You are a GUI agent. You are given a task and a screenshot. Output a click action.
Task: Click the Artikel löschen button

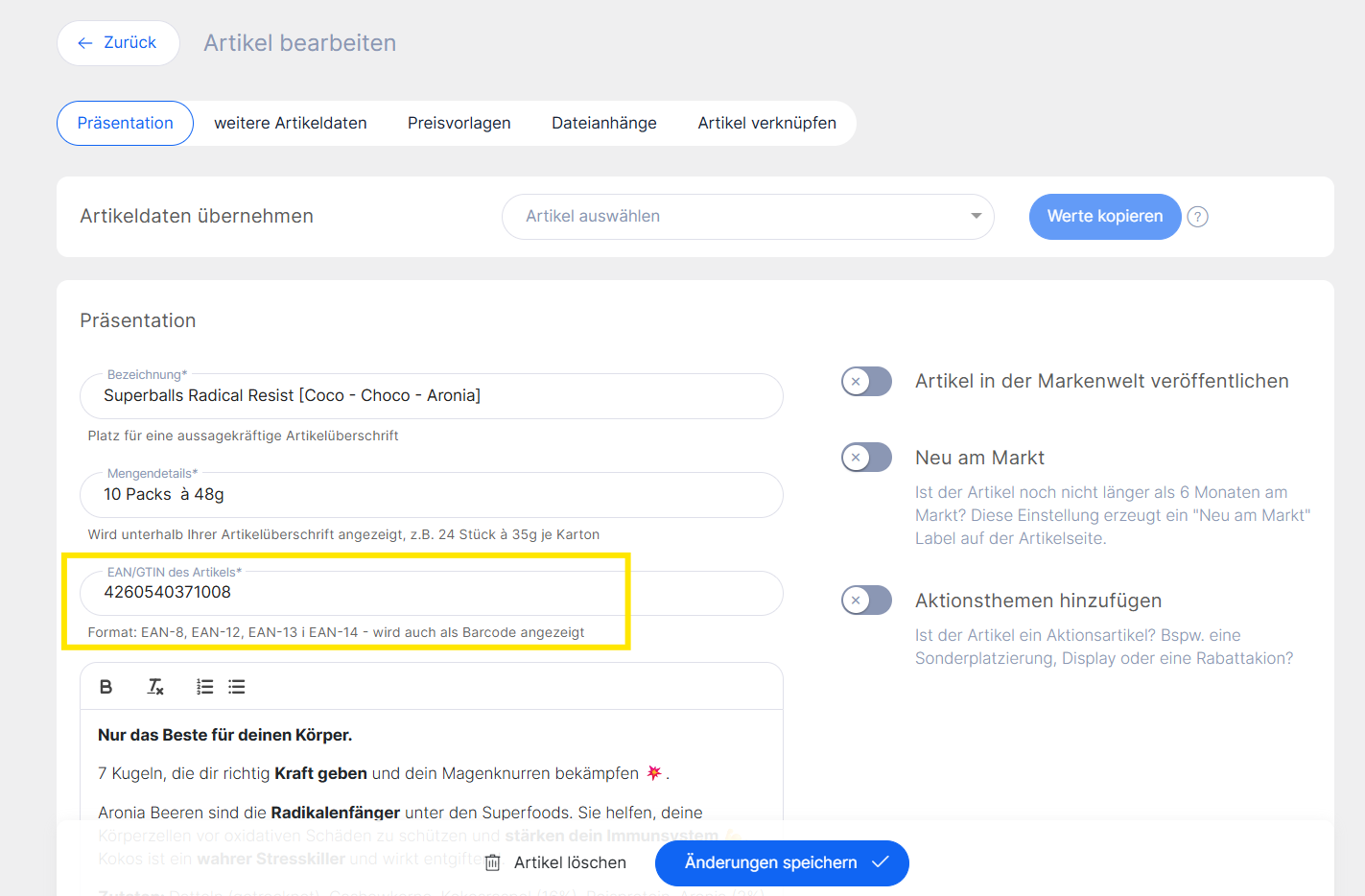point(556,863)
